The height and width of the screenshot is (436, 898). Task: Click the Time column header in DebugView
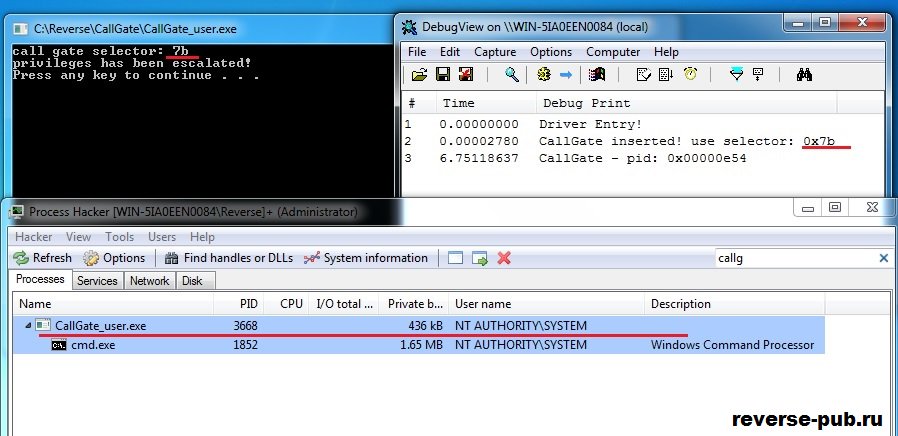point(486,103)
